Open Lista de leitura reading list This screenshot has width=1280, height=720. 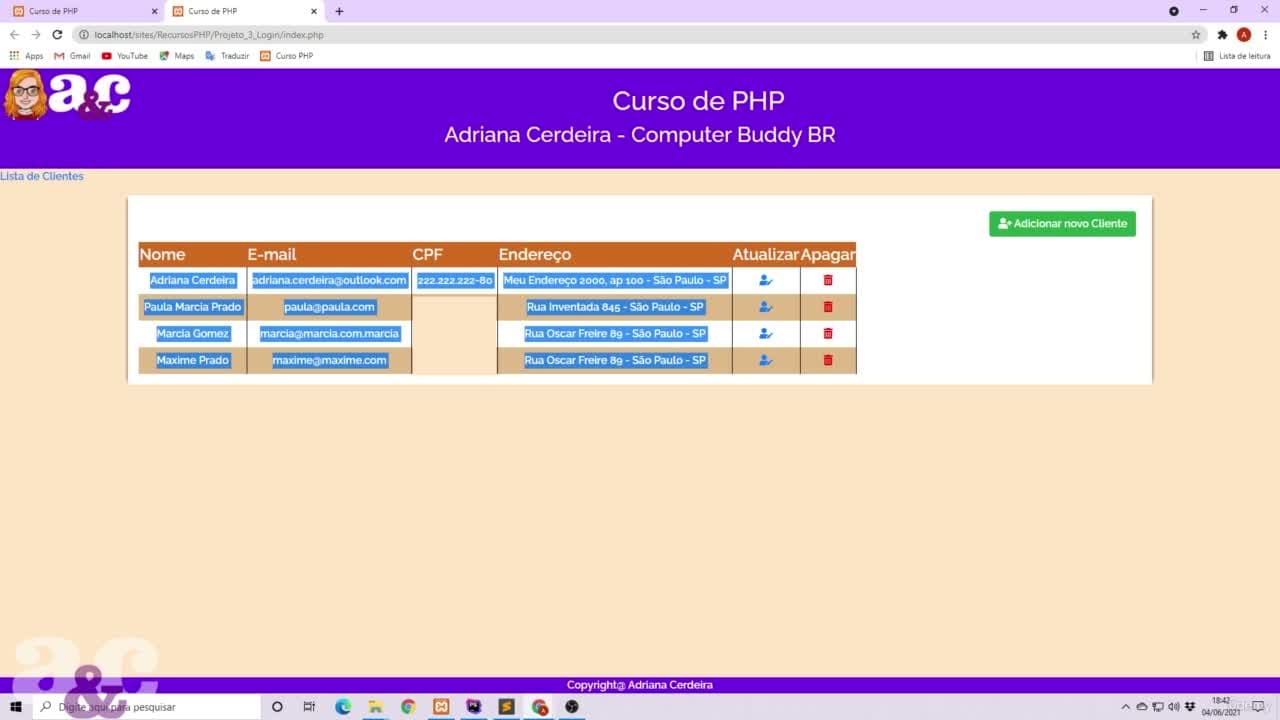pos(1237,56)
